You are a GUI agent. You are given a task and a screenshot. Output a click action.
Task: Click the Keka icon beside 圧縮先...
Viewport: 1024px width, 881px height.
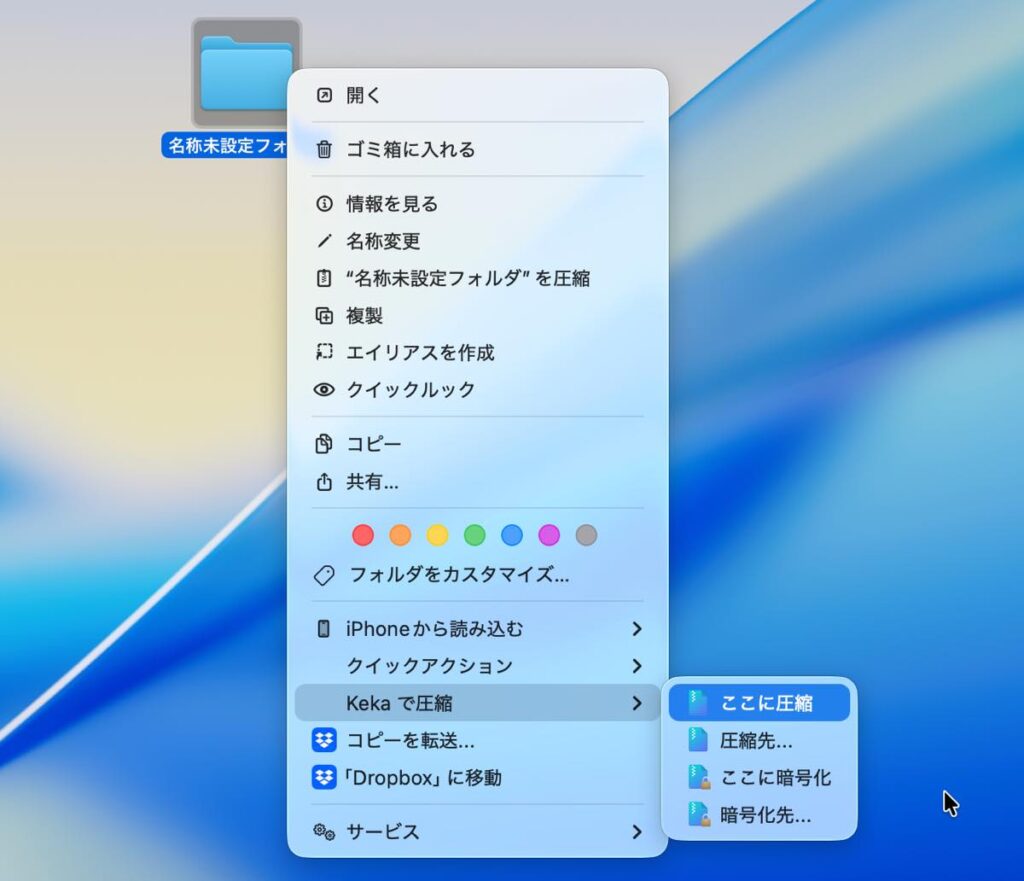tap(698, 741)
